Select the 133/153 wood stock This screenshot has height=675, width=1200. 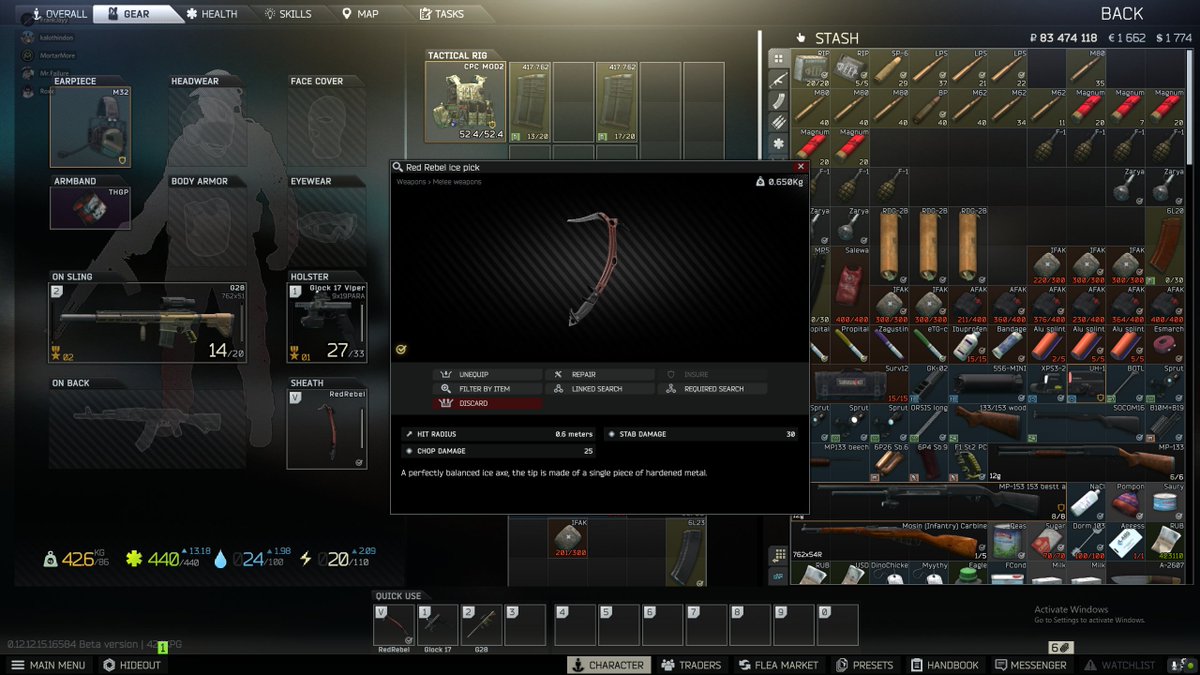point(988,423)
